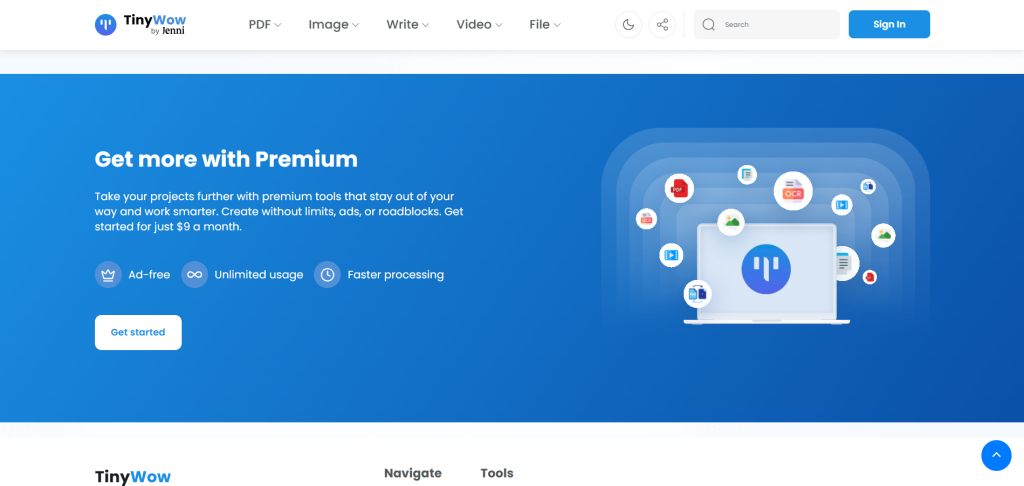Click the 'Faster processing' label text
Screen dimensions: 1024x486
coord(396,275)
